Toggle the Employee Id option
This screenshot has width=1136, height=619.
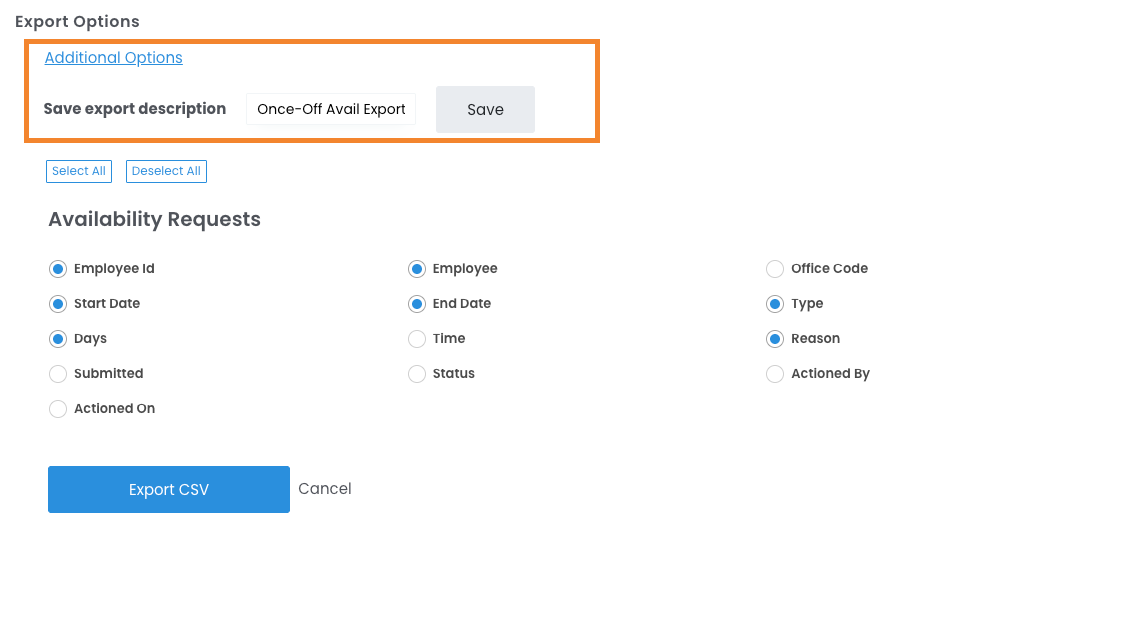pyautogui.click(x=58, y=269)
